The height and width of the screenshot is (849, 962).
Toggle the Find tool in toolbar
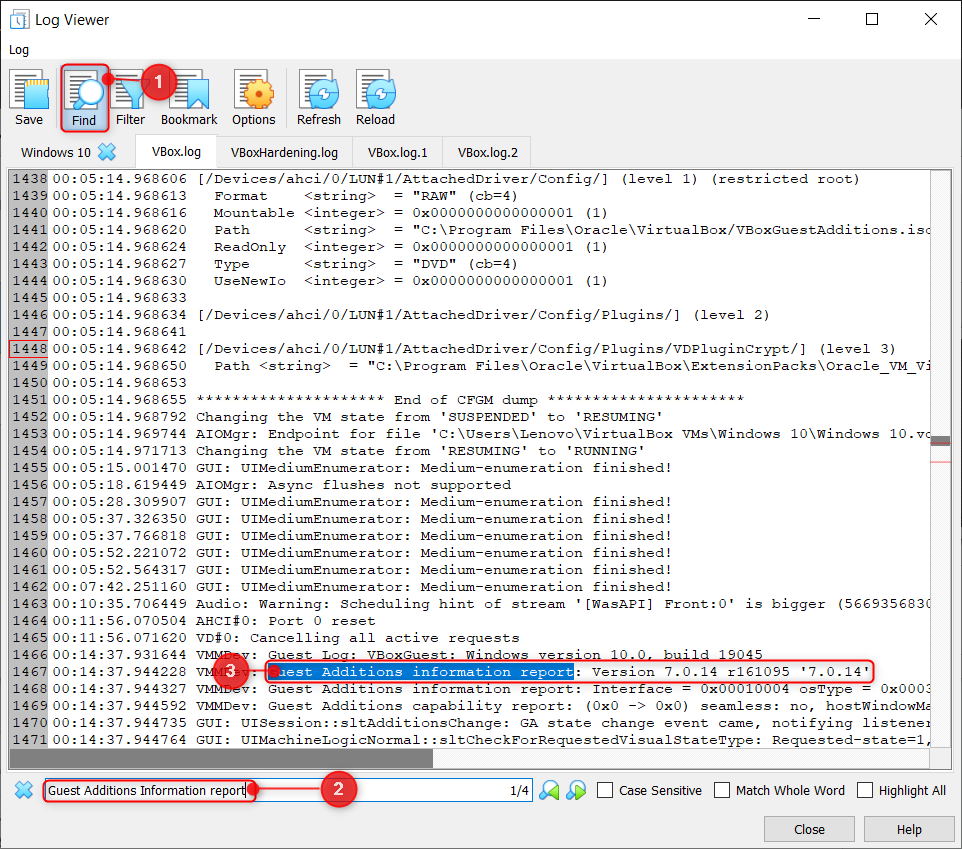pyautogui.click(x=85, y=98)
